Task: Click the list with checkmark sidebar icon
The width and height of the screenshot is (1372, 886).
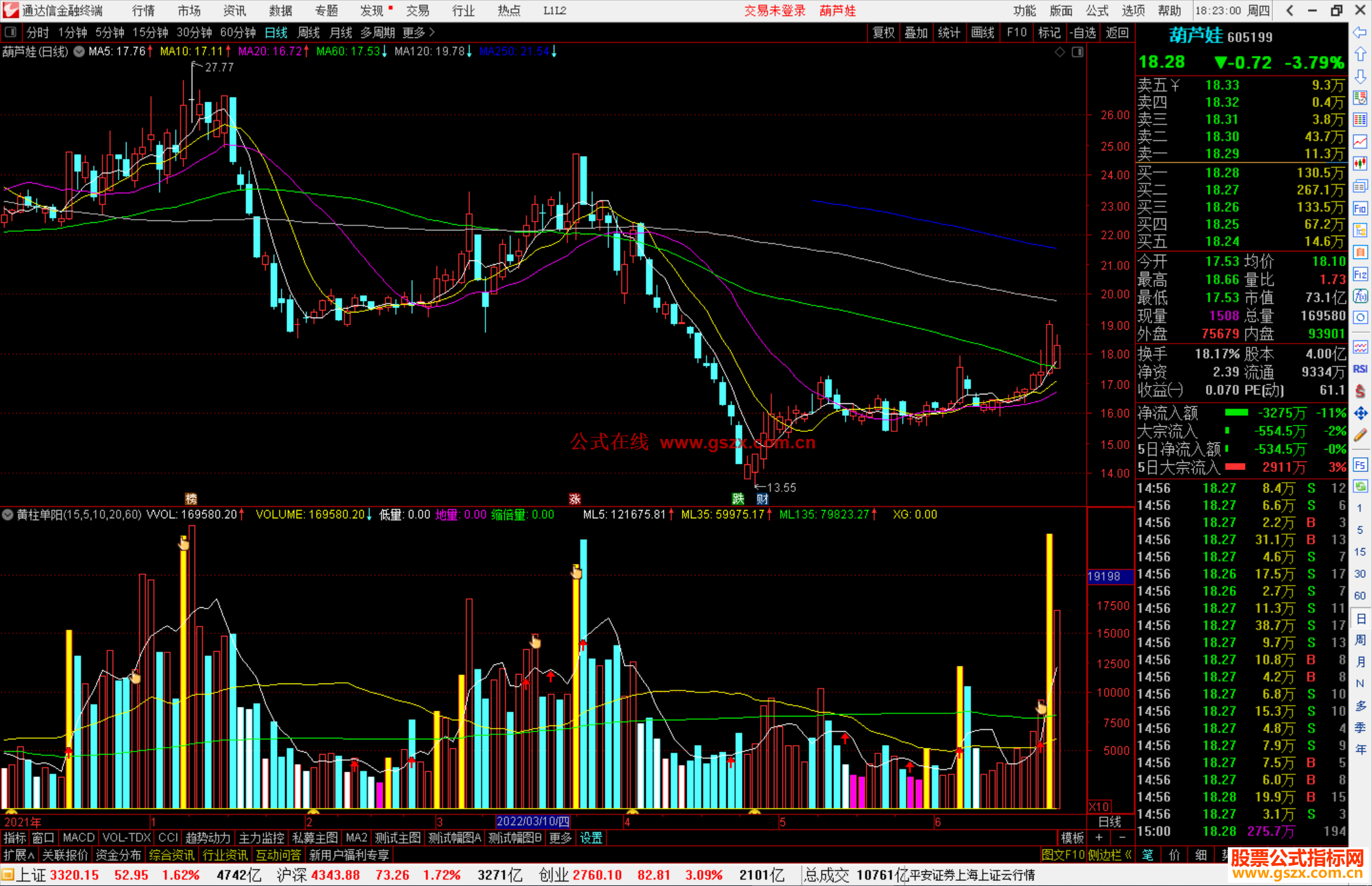Action: [1360, 98]
